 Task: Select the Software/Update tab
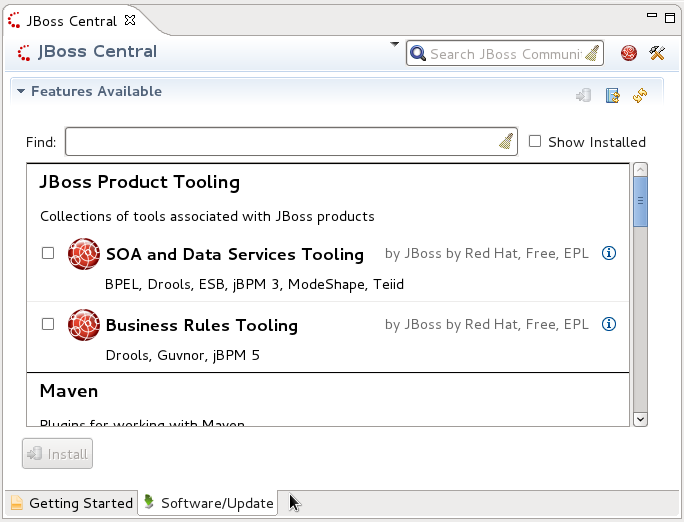208,503
